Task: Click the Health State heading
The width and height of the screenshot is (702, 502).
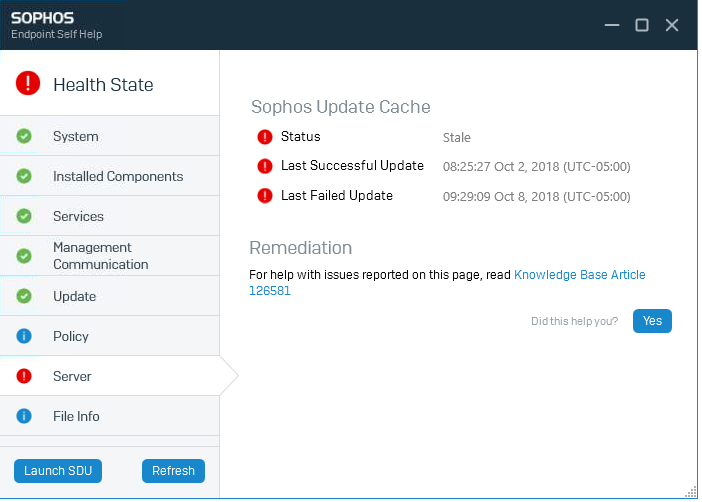Action: (103, 85)
